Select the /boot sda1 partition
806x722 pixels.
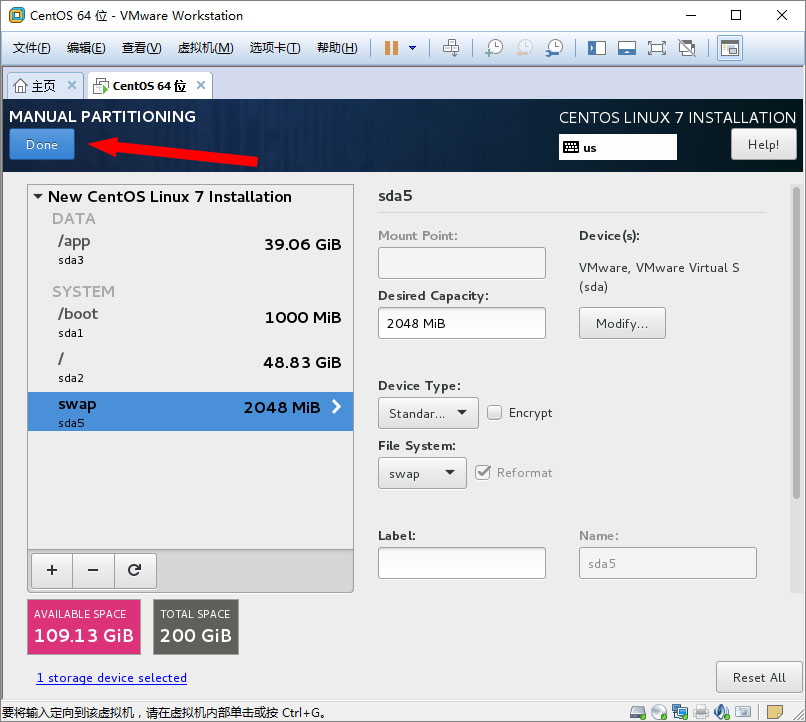(x=190, y=322)
